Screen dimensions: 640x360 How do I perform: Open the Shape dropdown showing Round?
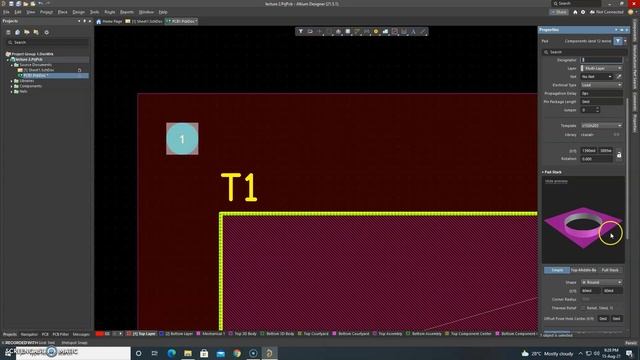[x=601, y=282]
